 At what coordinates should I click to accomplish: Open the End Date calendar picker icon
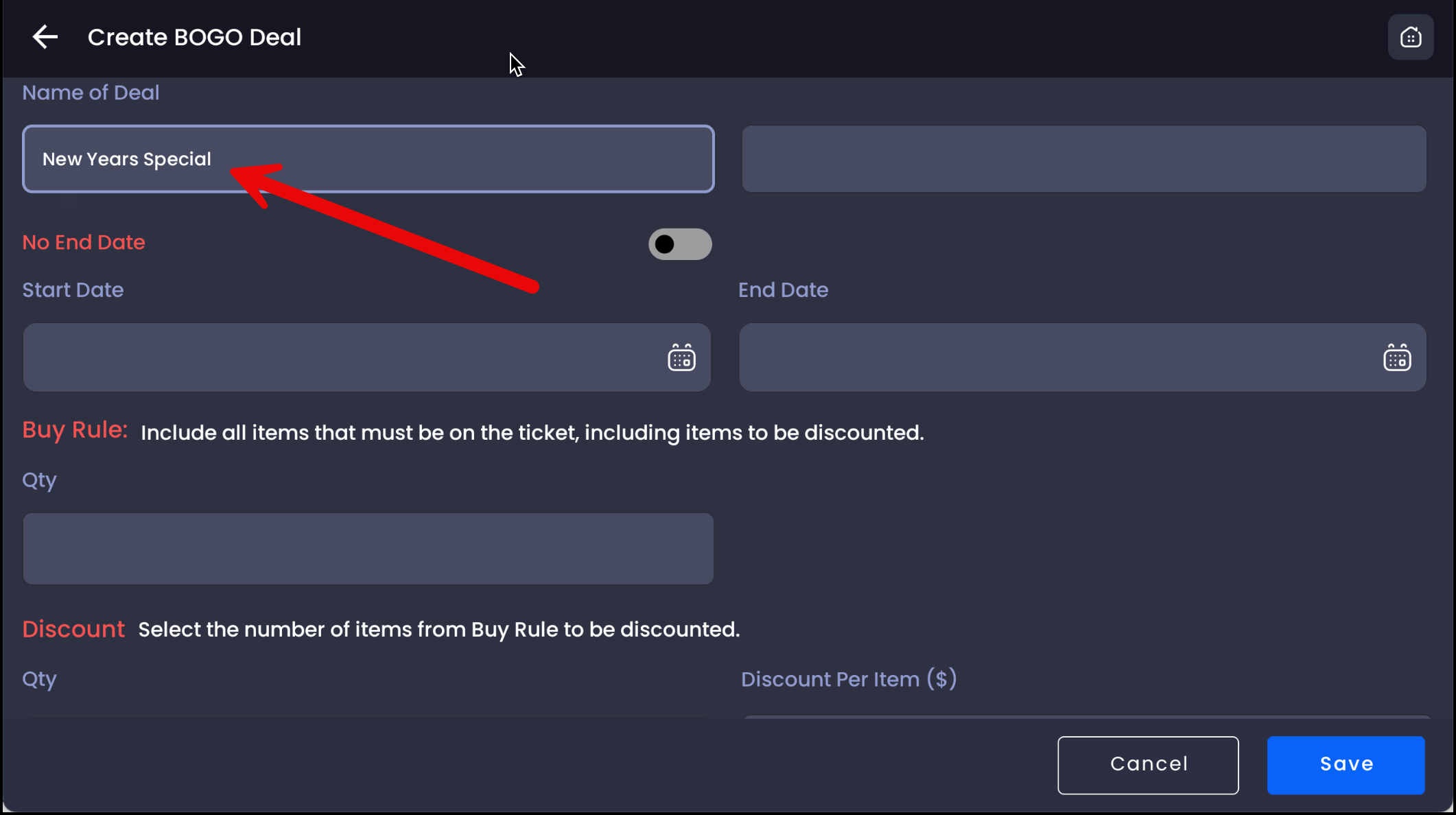click(x=1396, y=358)
